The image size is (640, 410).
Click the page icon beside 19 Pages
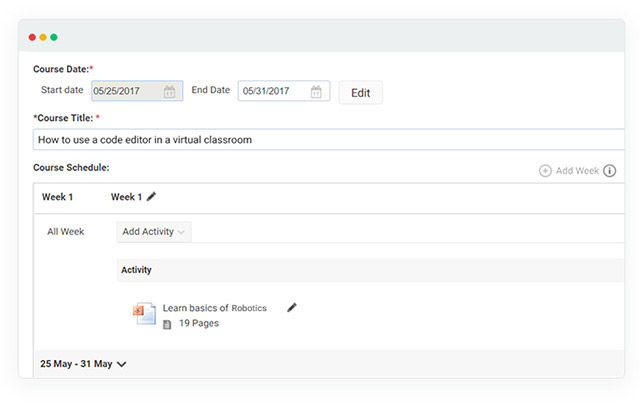(167, 324)
